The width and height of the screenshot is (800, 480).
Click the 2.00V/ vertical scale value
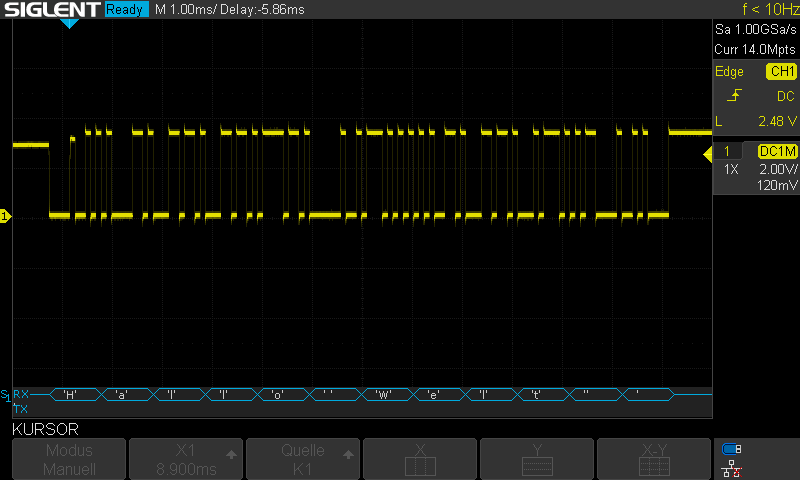pos(778,169)
